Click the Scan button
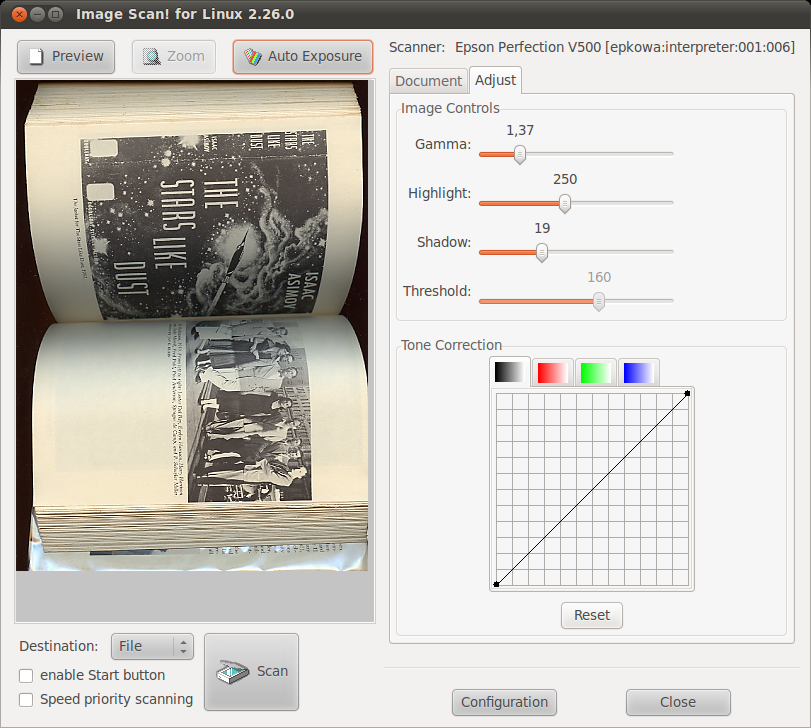Viewport: 811px width, 728px height. [x=251, y=672]
